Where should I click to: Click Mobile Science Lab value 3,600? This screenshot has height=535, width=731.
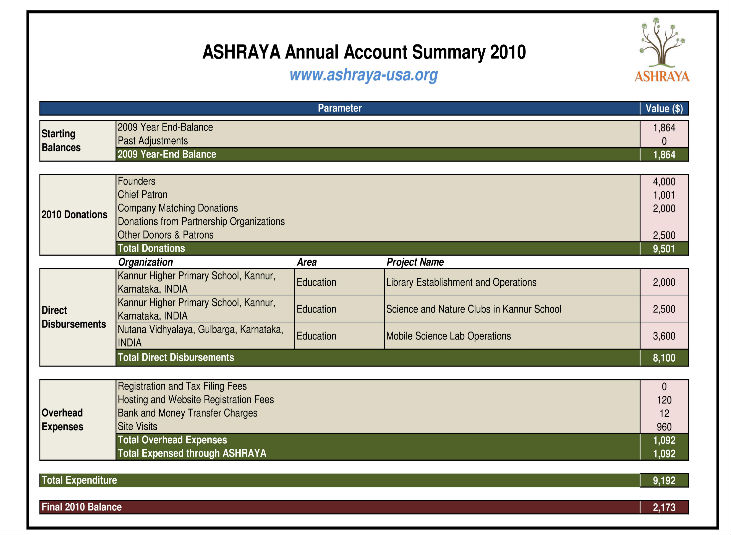pos(664,336)
